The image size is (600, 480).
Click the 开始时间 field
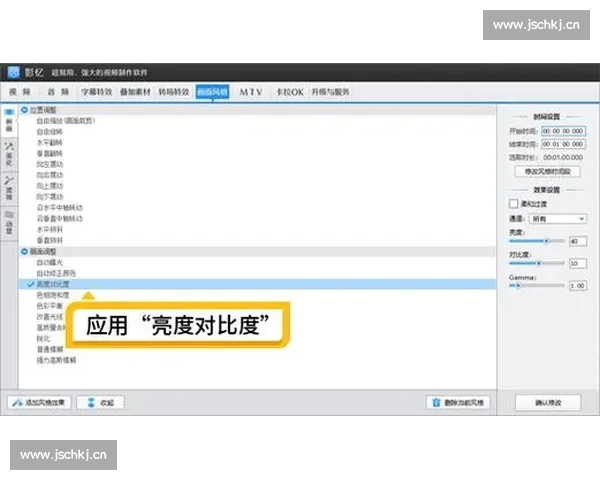coord(563,131)
